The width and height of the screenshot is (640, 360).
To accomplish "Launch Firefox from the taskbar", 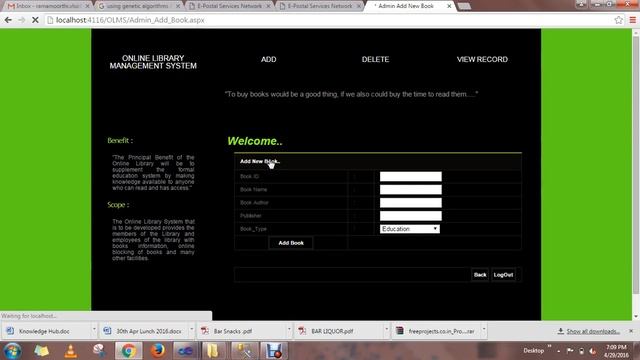I will click(x=158, y=351).
